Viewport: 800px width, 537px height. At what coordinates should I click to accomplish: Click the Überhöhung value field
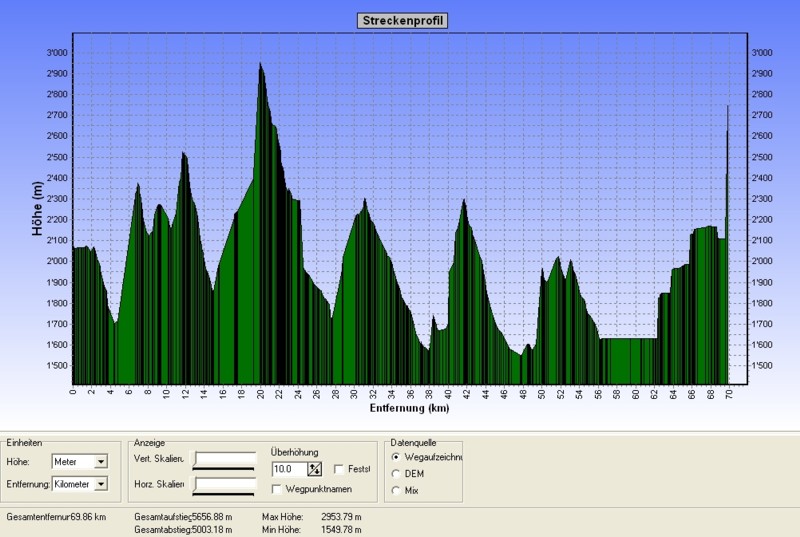pos(288,469)
